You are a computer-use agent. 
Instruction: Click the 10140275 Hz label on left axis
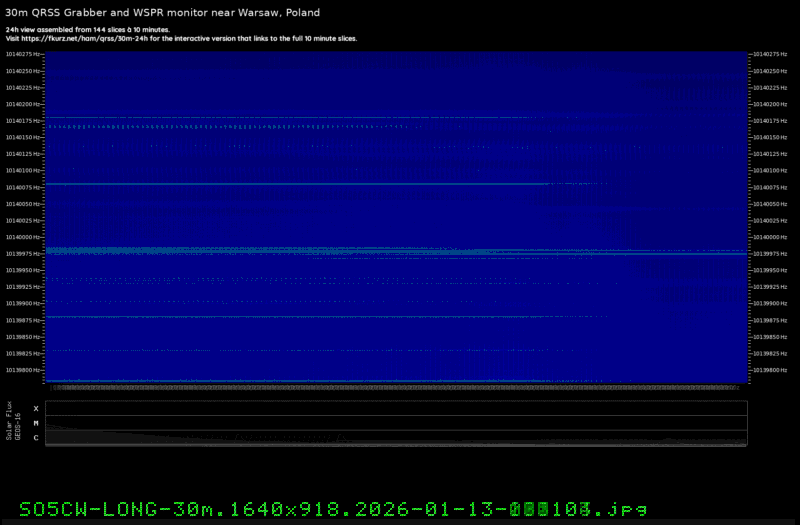coord(24,54)
